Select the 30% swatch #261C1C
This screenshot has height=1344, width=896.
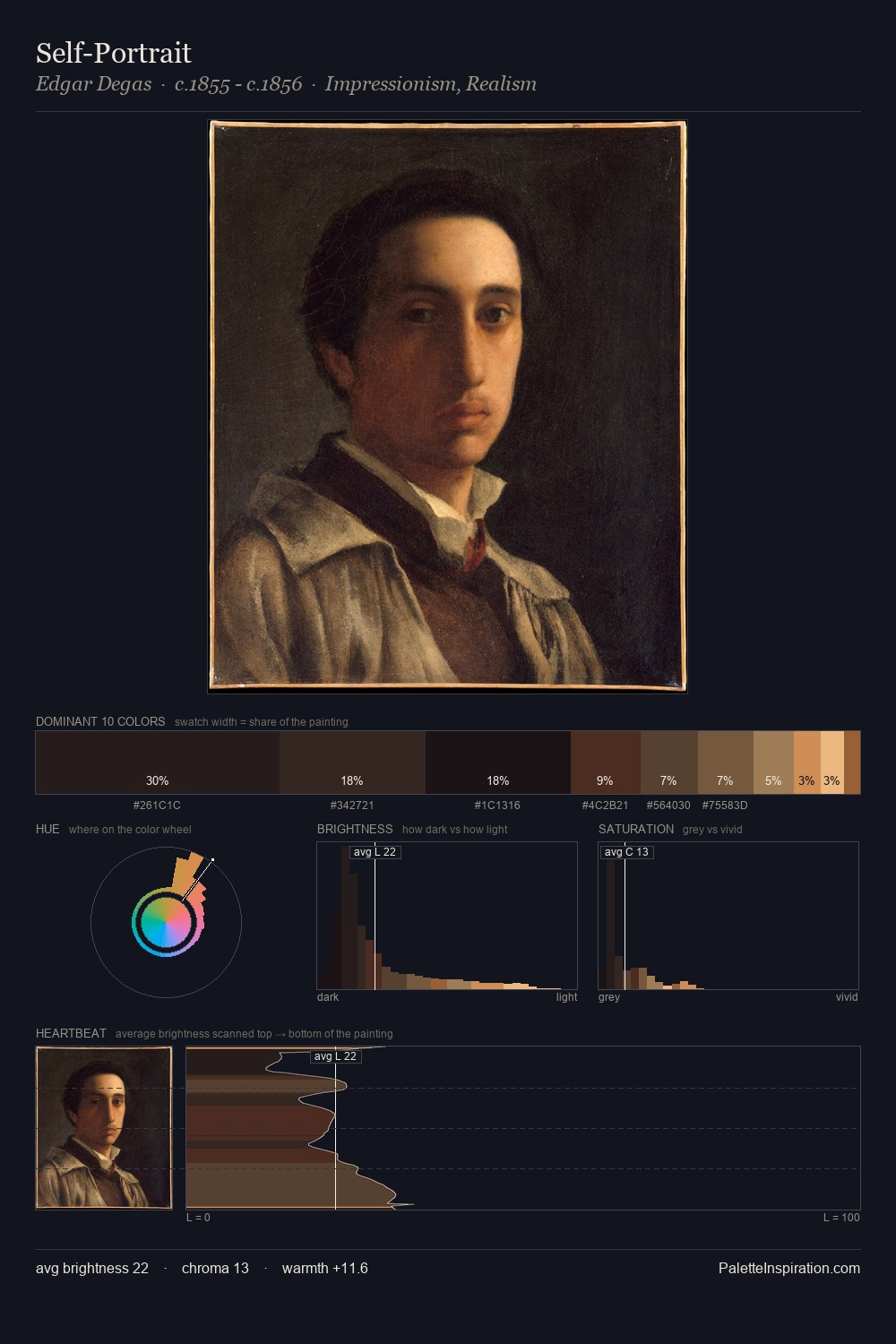click(x=158, y=762)
